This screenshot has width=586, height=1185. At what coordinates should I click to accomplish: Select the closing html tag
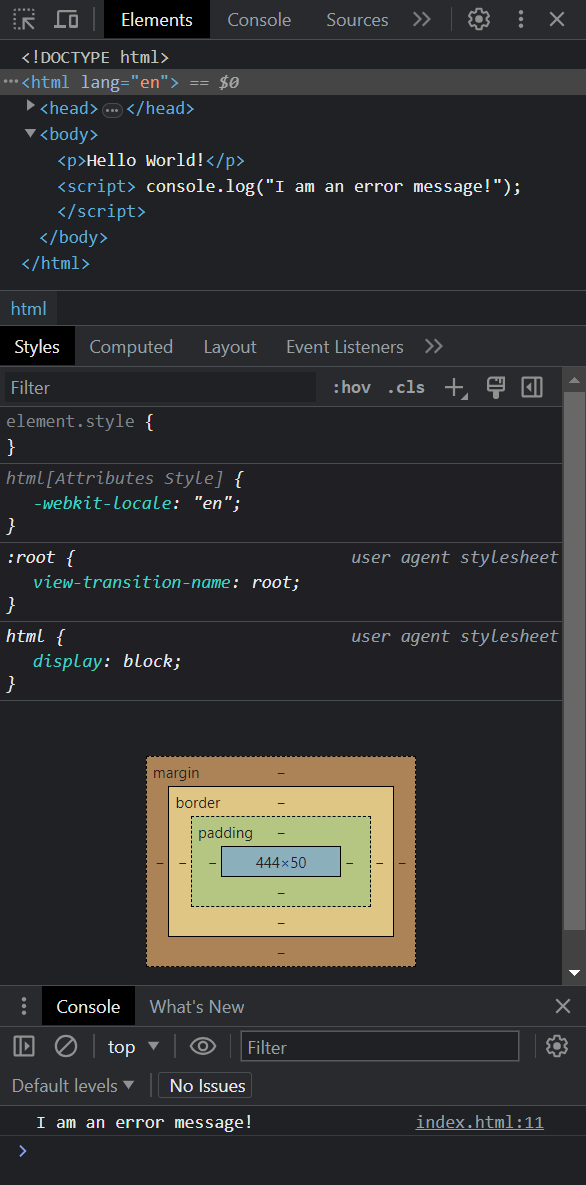(55, 263)
